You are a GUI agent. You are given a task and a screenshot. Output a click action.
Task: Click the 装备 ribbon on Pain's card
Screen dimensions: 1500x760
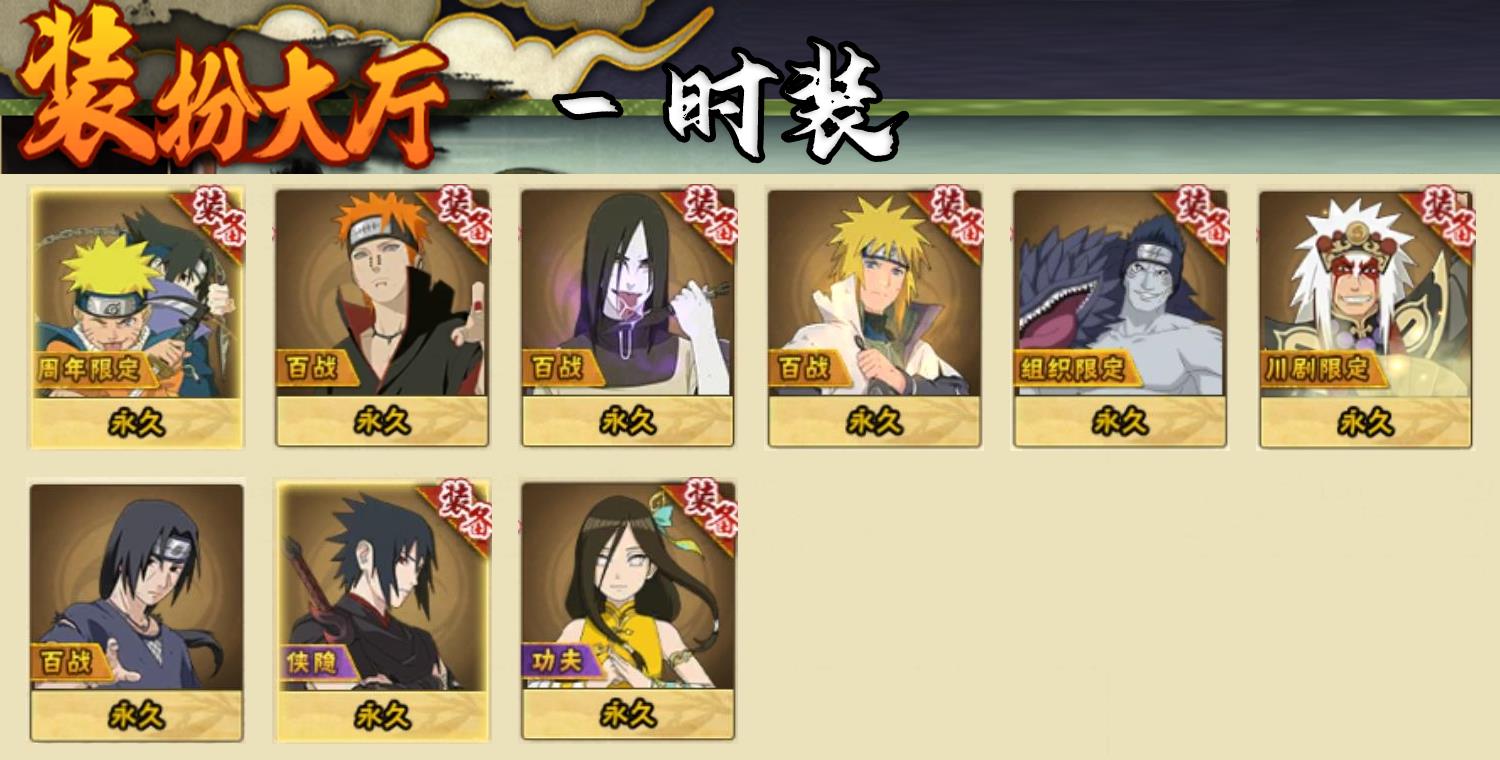point(459,218)
